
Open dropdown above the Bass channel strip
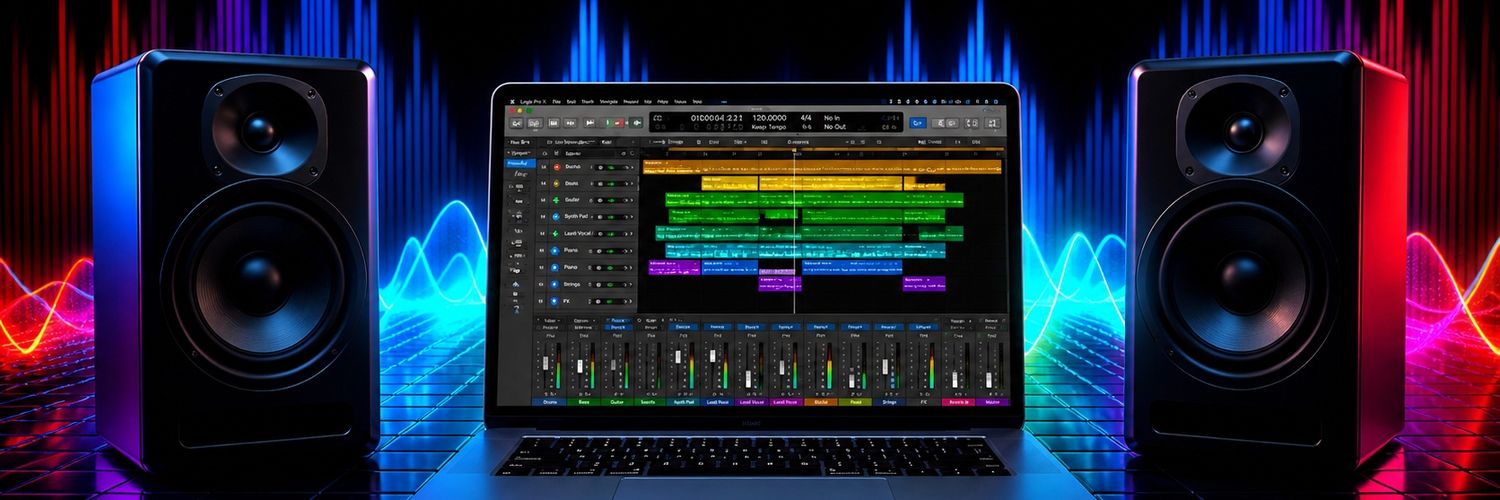coord(583,321)
